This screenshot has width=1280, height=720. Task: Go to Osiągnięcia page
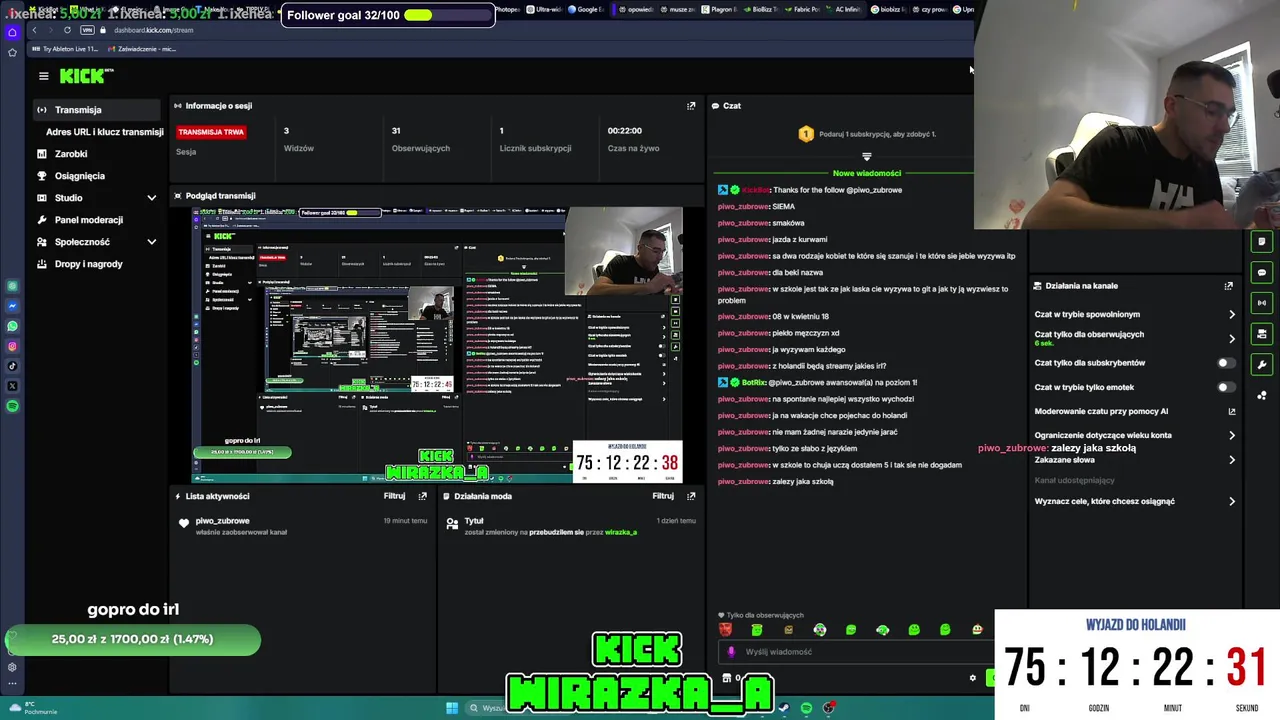coord(80,176)
